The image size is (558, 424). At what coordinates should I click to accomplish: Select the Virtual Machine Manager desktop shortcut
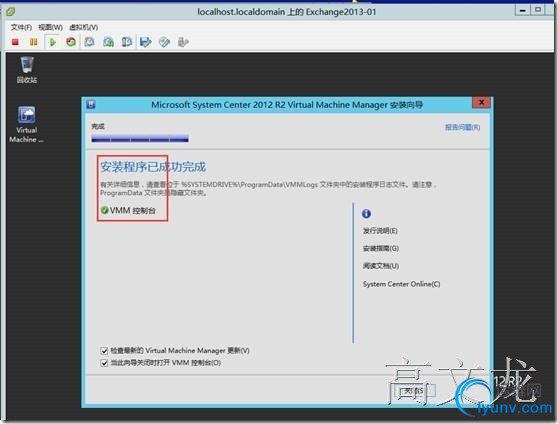27,124
